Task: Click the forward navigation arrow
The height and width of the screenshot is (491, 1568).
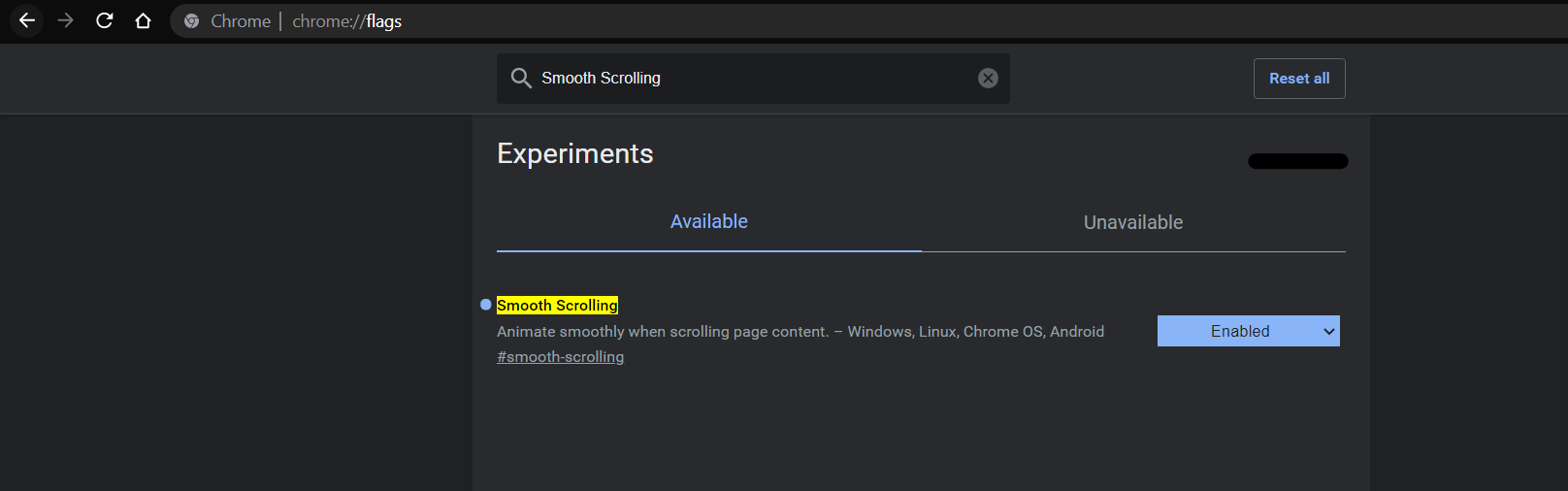Action: click(66, 20)
